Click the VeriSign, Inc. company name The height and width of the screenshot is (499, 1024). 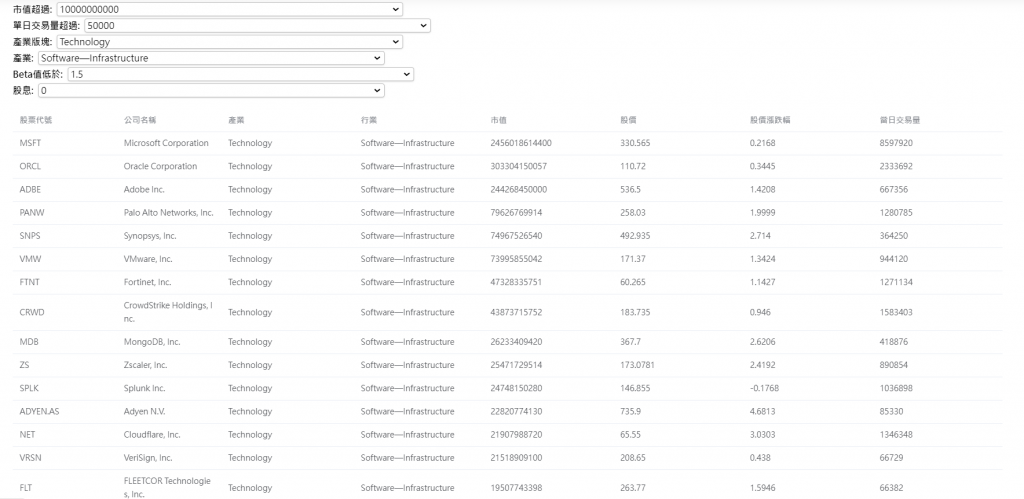[x=150, y=458]
